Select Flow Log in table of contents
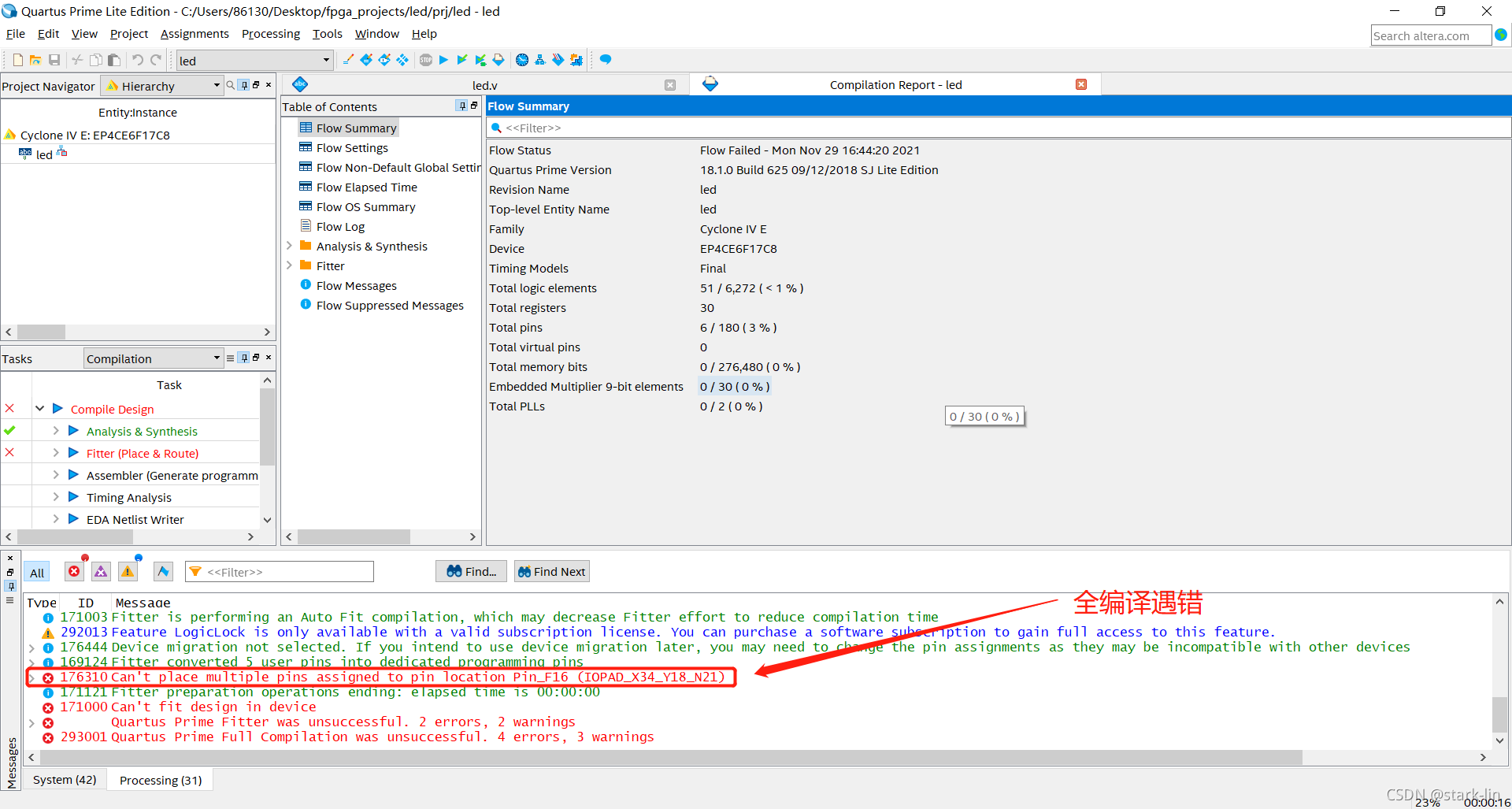The width and height of the screenshot is (1512, 809). [x=340, y=226]
